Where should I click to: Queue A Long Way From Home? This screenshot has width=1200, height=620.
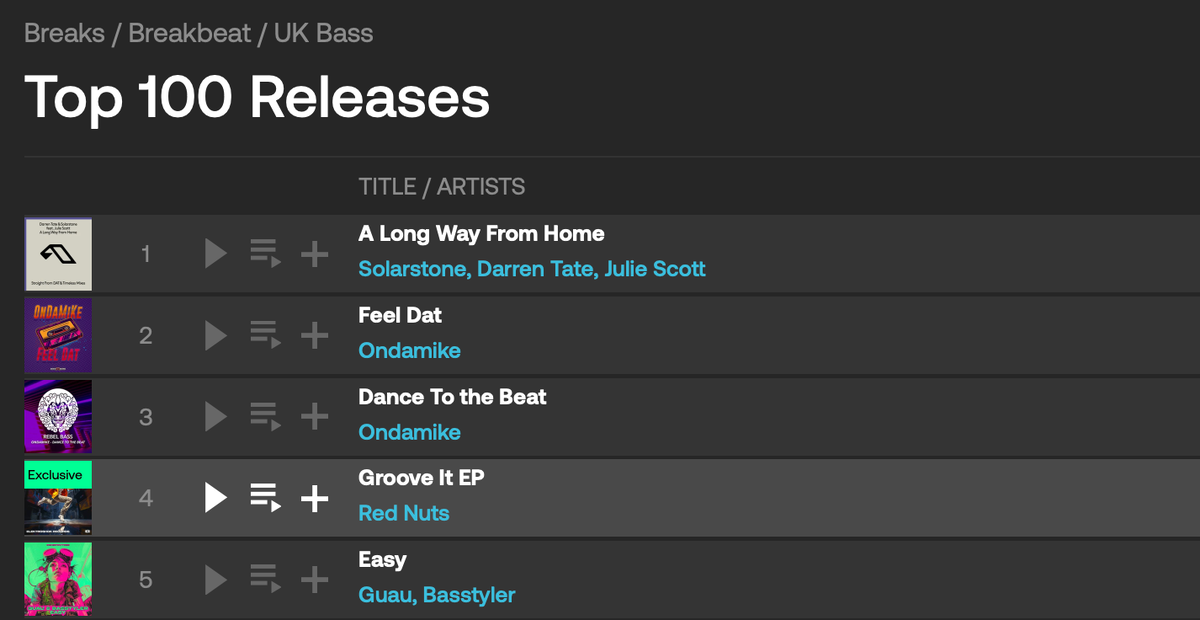click(265, 254)
